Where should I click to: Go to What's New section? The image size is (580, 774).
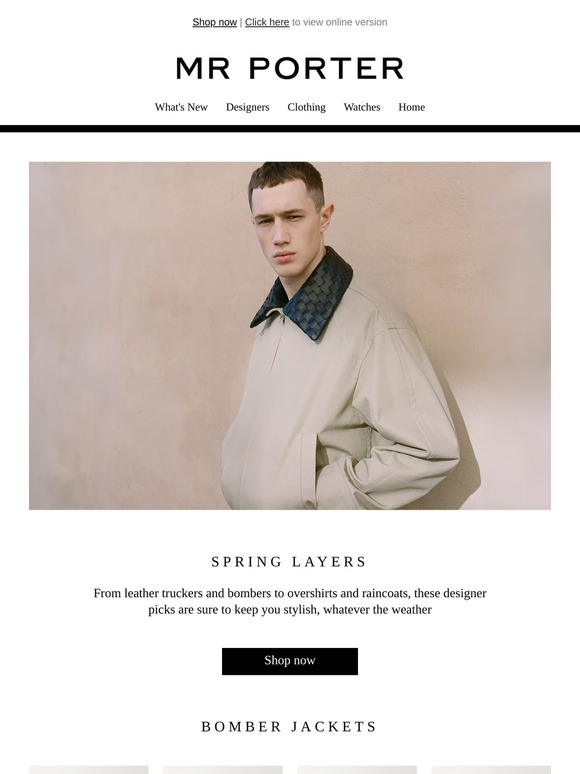pyautogui.click(x=181, y=107)
